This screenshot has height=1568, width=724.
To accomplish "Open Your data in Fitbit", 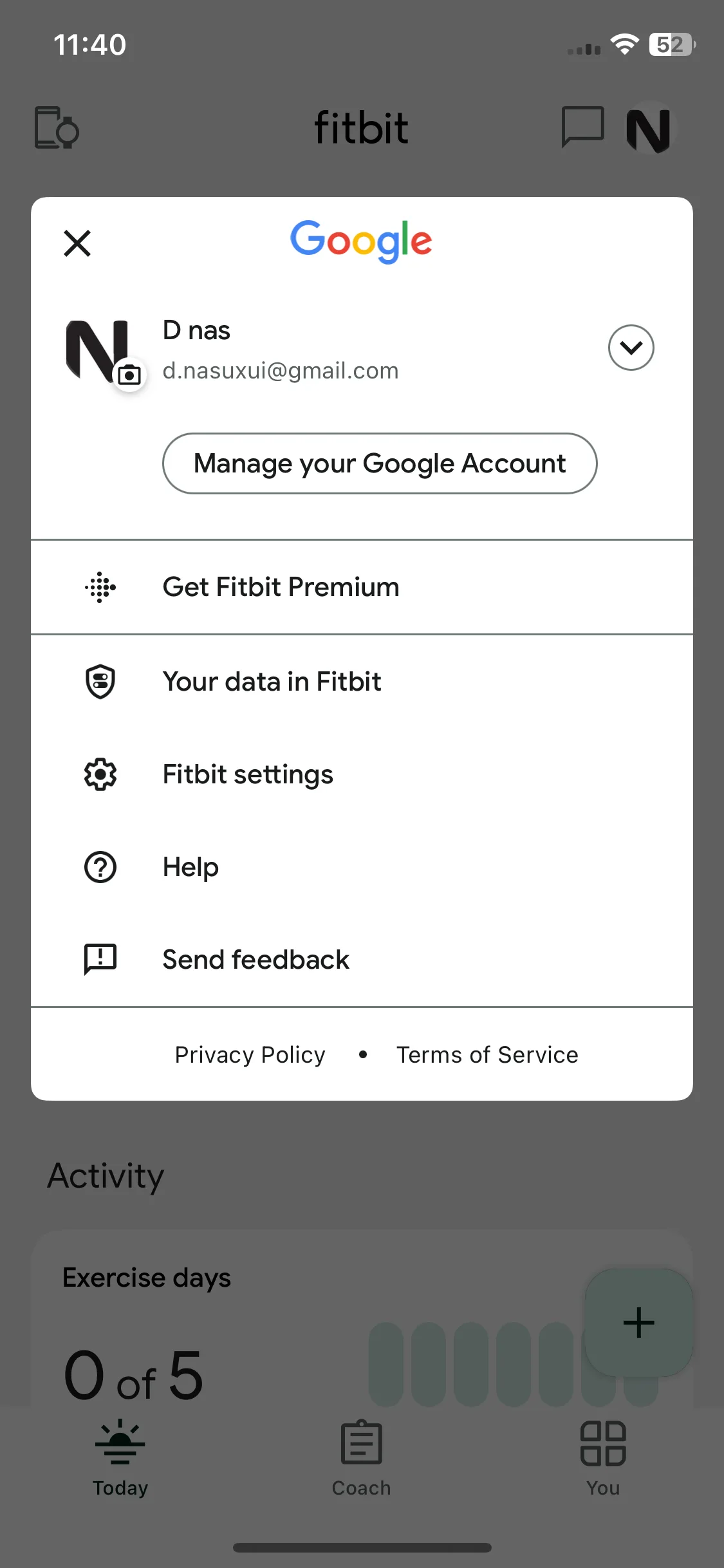I will tap(362, 682).
